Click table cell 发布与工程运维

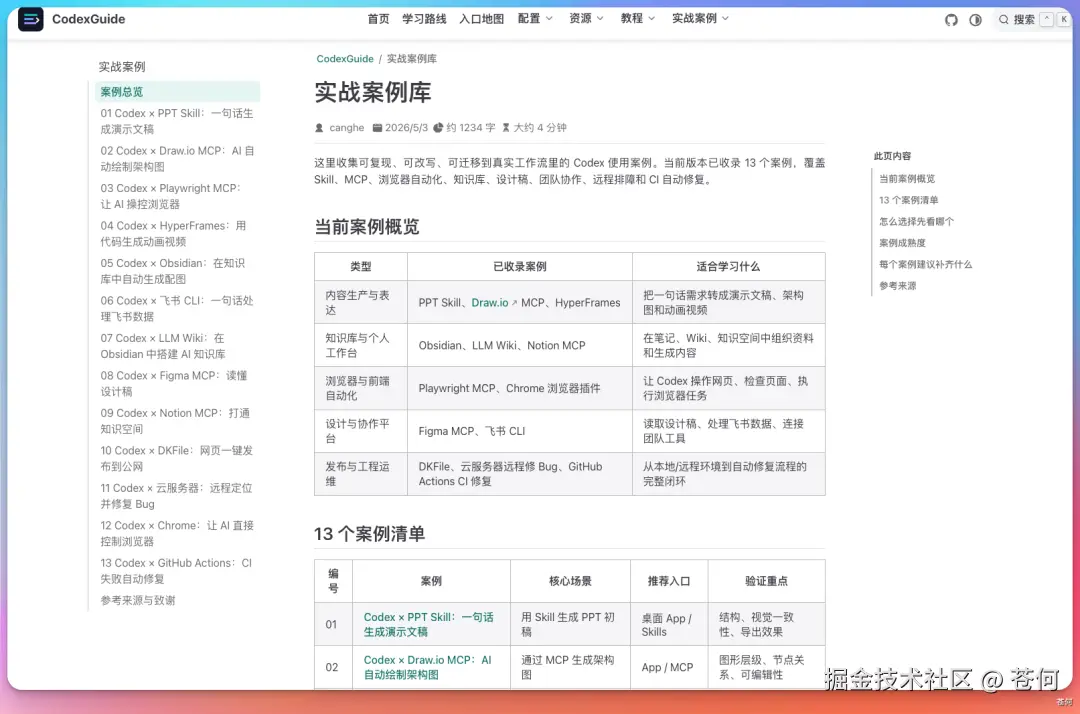pos(361,474)
